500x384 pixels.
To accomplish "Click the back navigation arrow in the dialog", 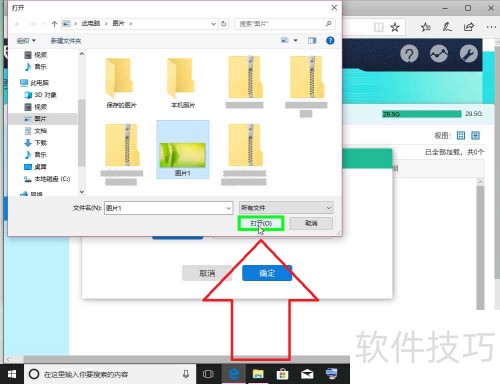I will [x=17, y=24].
